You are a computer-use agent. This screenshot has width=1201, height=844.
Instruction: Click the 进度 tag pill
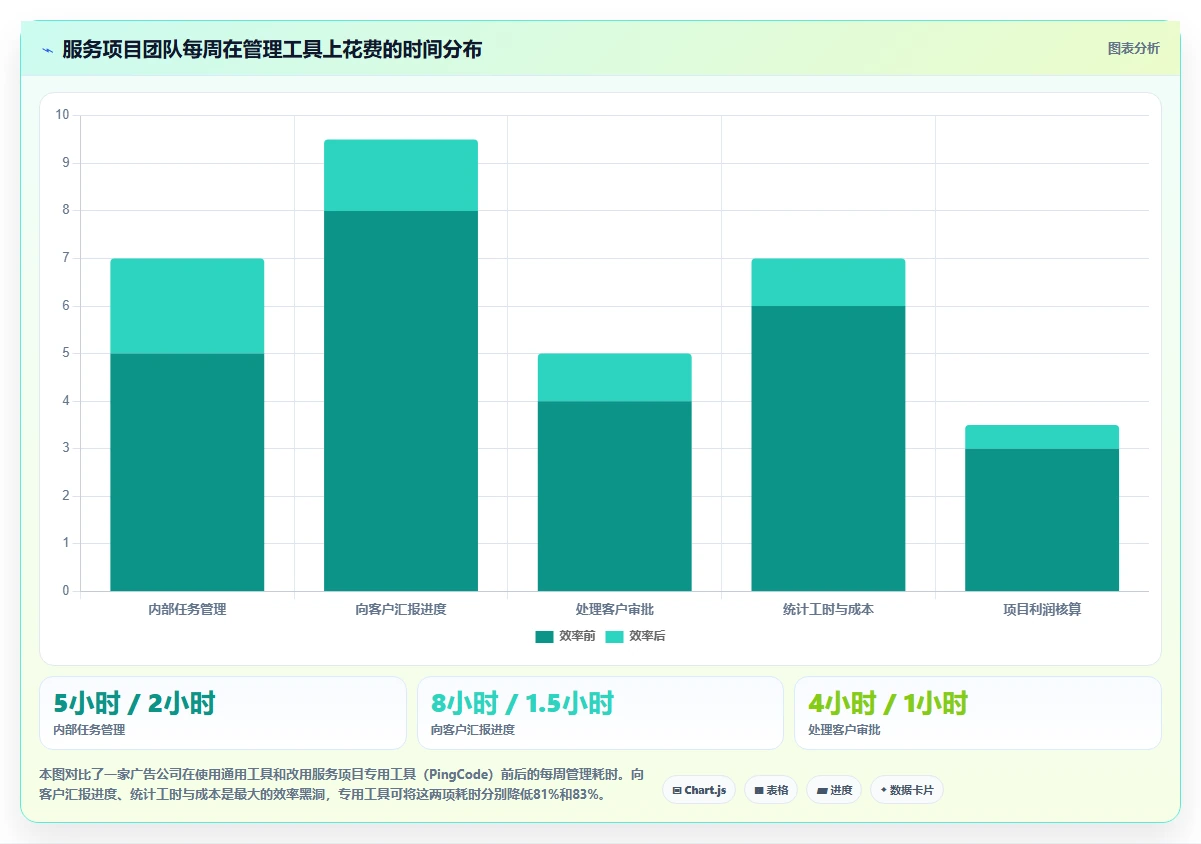point(834,790)
